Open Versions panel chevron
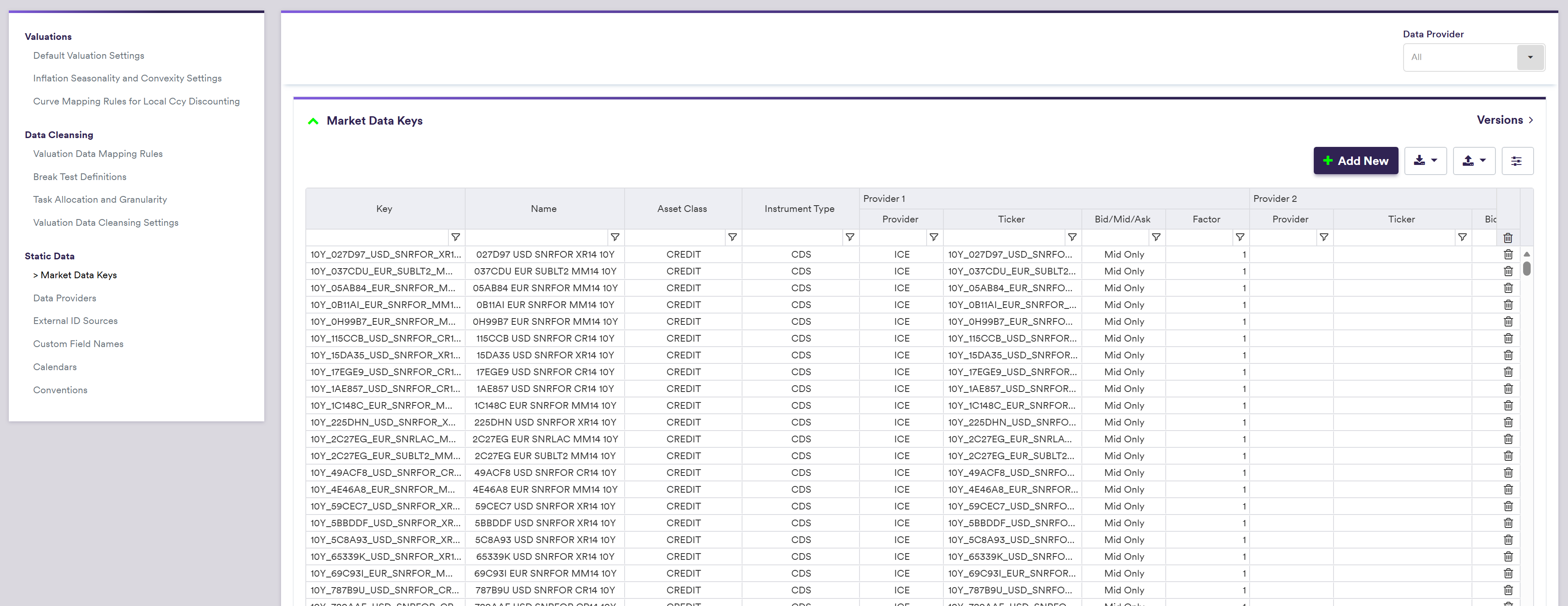This screenshot has height=606, width=1568. pos(1531,120)
